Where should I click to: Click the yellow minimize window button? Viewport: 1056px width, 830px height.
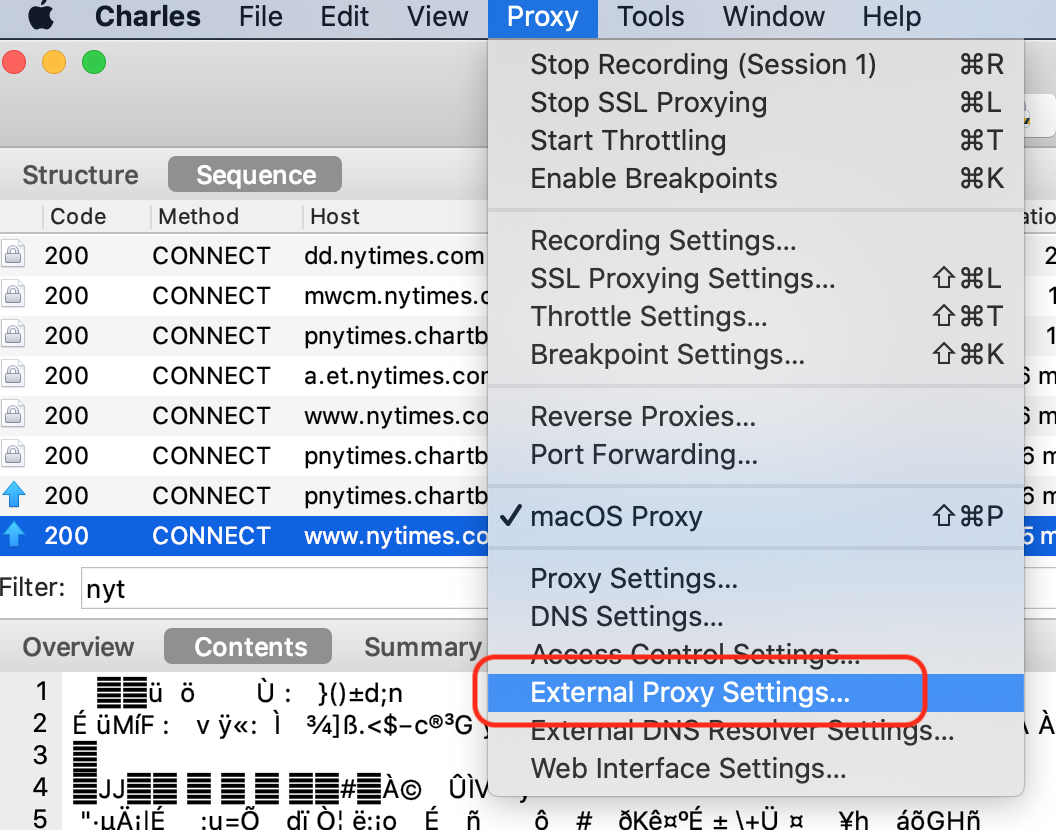click(54, 63)
